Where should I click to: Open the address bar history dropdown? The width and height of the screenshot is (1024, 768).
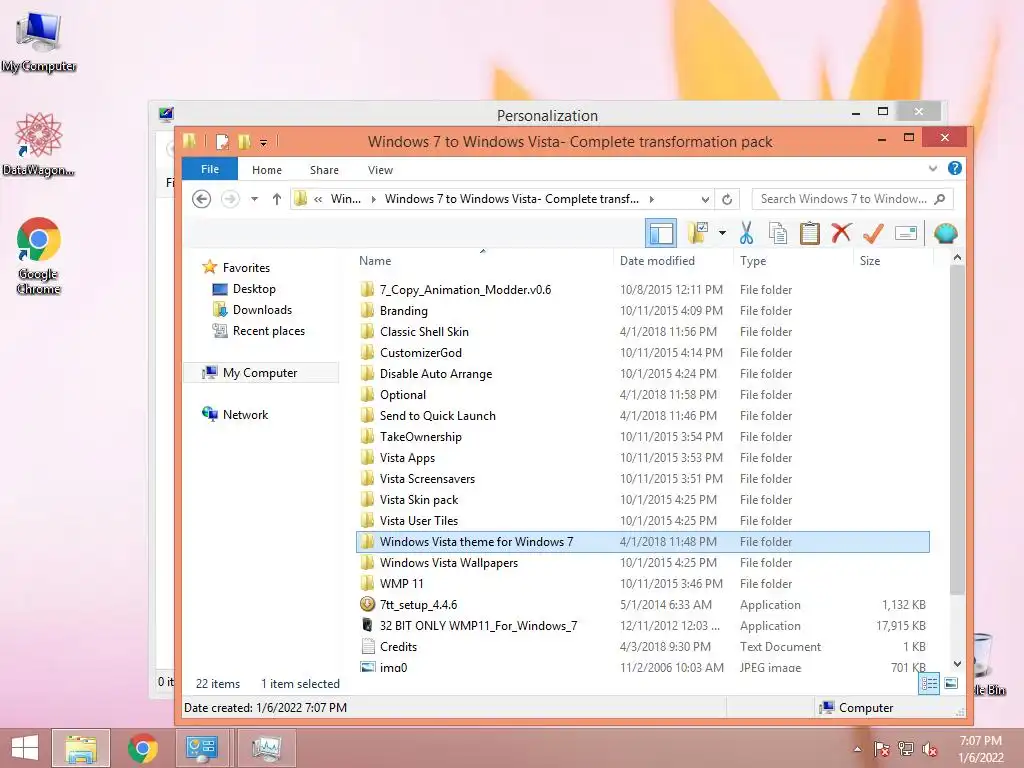(705, 199)
